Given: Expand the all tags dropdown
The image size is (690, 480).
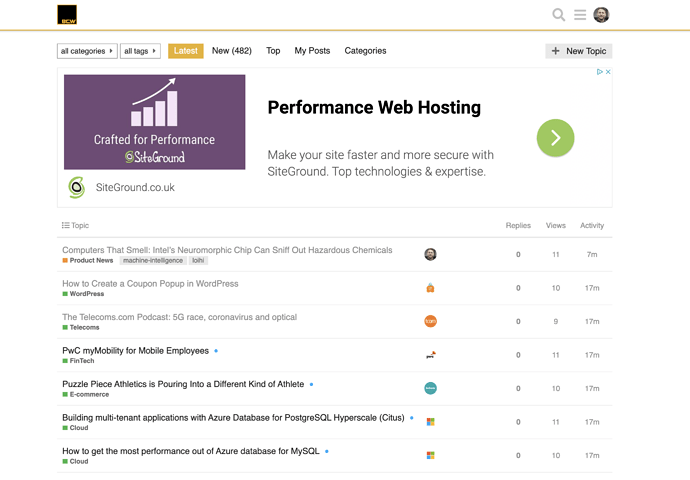Looking at the screenshot, I should [140, 51].
